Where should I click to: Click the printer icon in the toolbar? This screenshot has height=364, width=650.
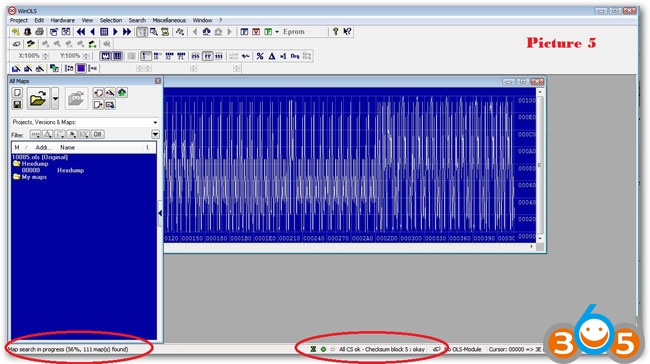click(39, 32)
